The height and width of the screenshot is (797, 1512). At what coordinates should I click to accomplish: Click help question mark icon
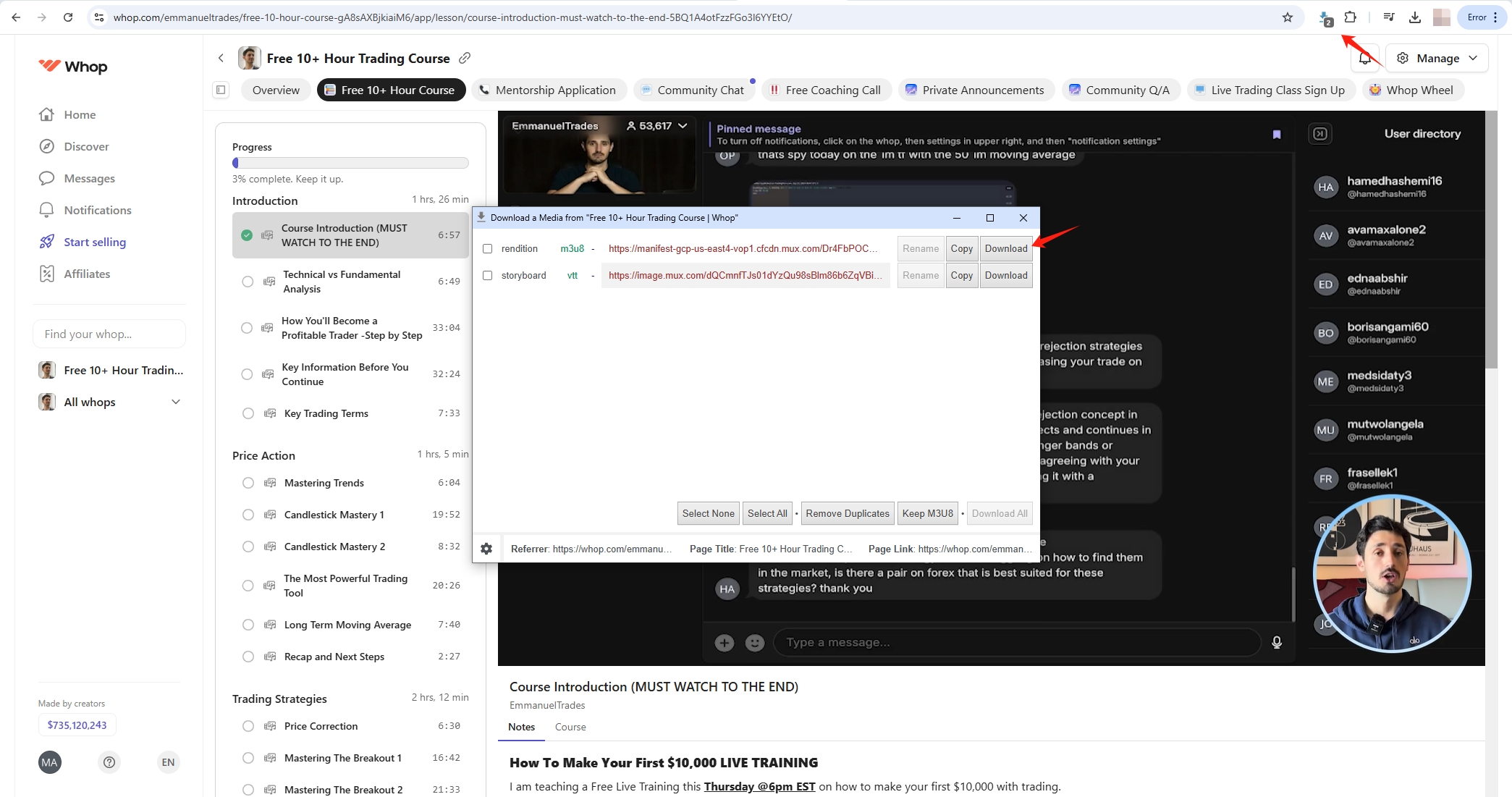pos(109,762)
